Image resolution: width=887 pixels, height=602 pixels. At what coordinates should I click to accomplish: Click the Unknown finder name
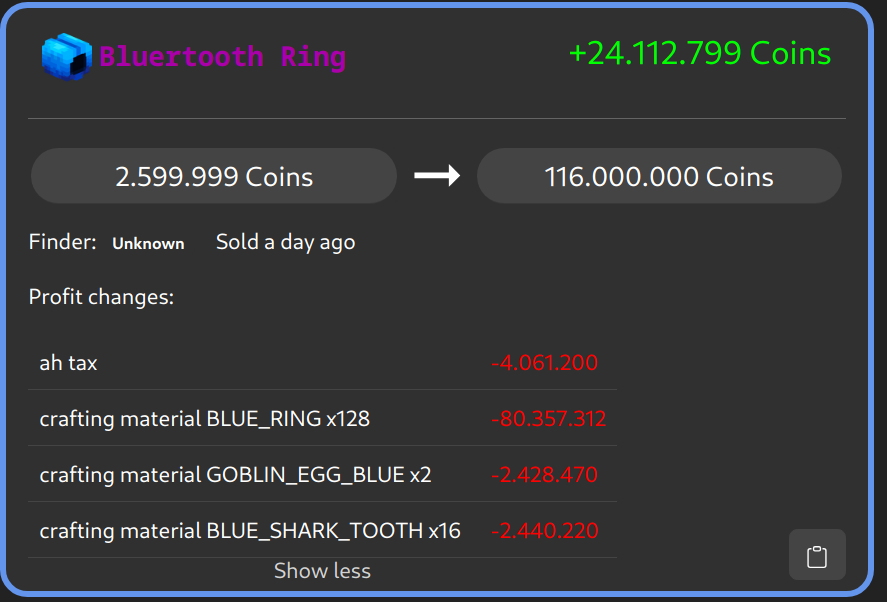click(148, 243)
